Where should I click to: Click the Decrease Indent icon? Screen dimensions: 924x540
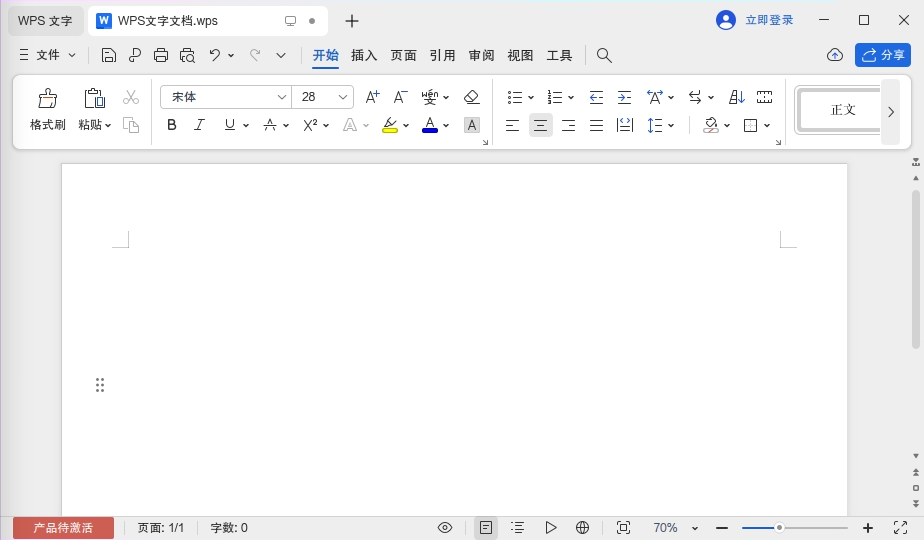[x=596, y=97]
